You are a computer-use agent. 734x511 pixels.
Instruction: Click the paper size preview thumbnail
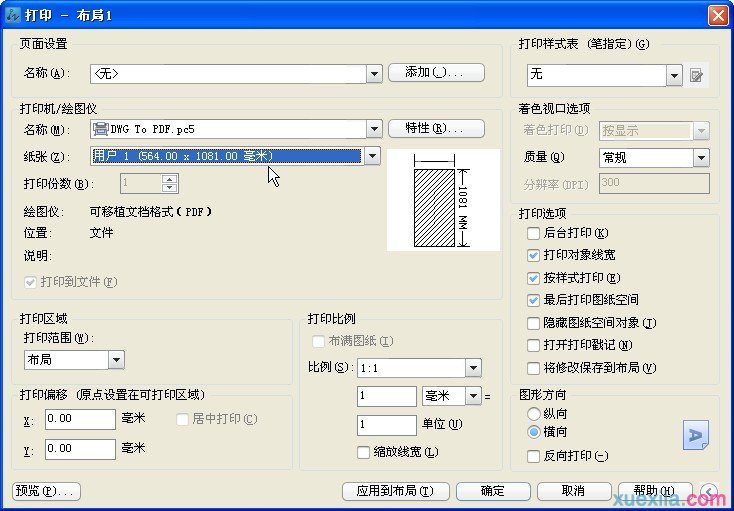pyautogui.click(x=443, y=200)
